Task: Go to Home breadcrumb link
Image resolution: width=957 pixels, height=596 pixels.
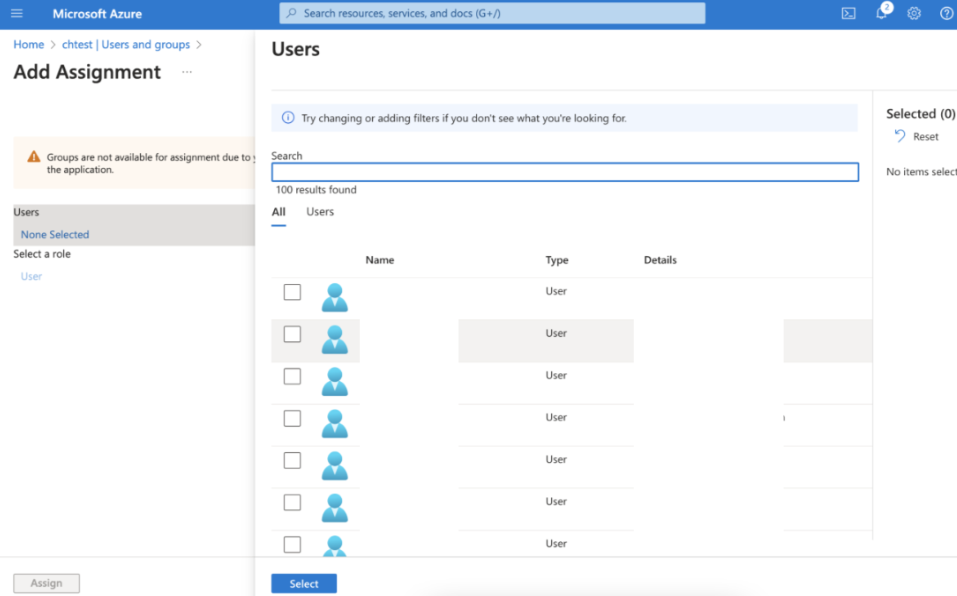Action: pyautogui.click(x=29, y=45)
